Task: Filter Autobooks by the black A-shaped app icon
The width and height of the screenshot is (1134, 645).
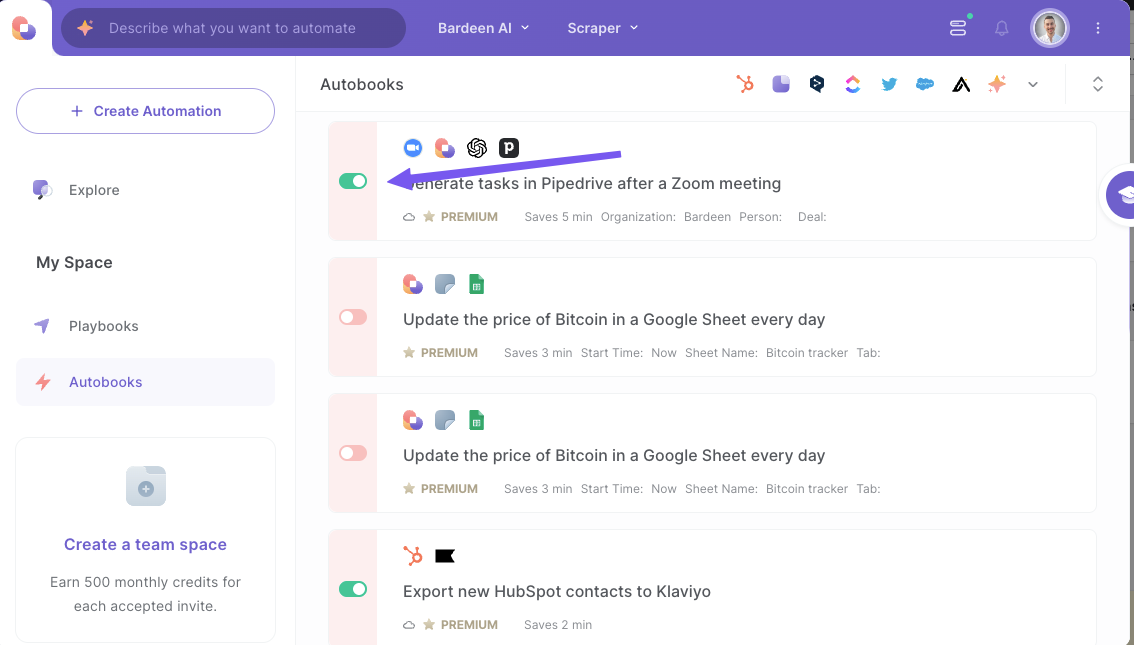Action: tap(961, 85)
